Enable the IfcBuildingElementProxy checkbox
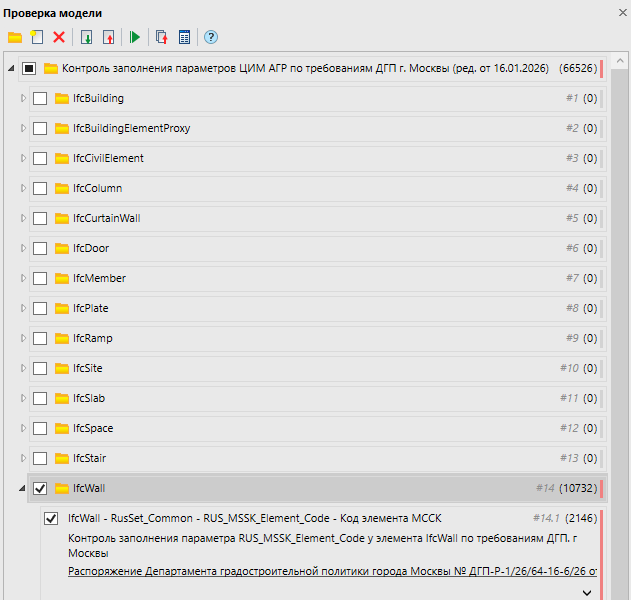This screenshot has height=600, width=631. tap(40, 128)
